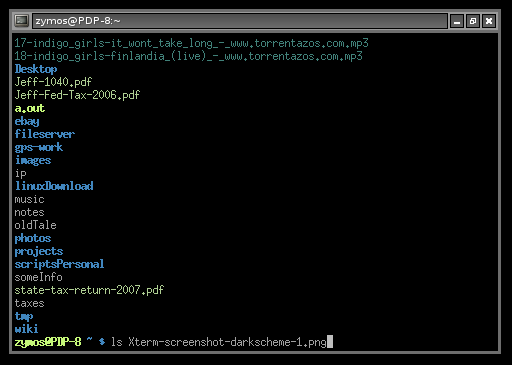The height and width of the screenshot is (365, 512).
Task: Click the projects directory entry
Action: pos(39,251)
